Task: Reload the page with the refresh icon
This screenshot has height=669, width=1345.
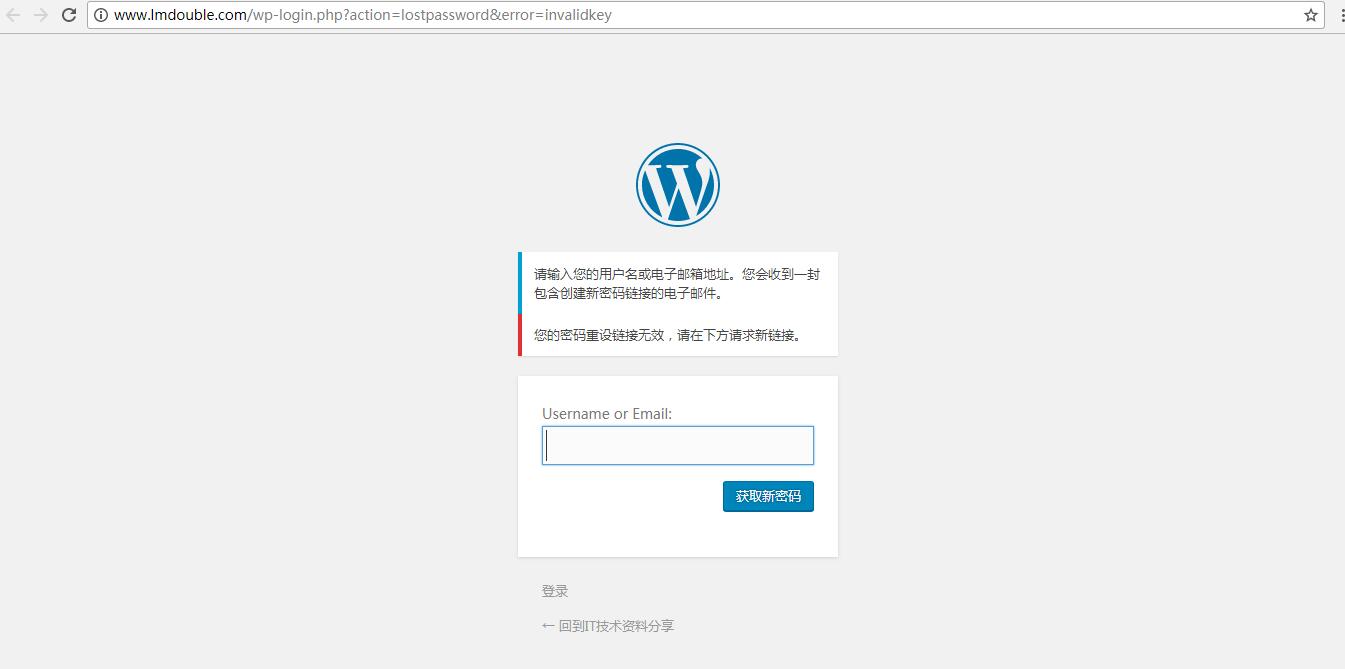Action: (x=69, y=15)
